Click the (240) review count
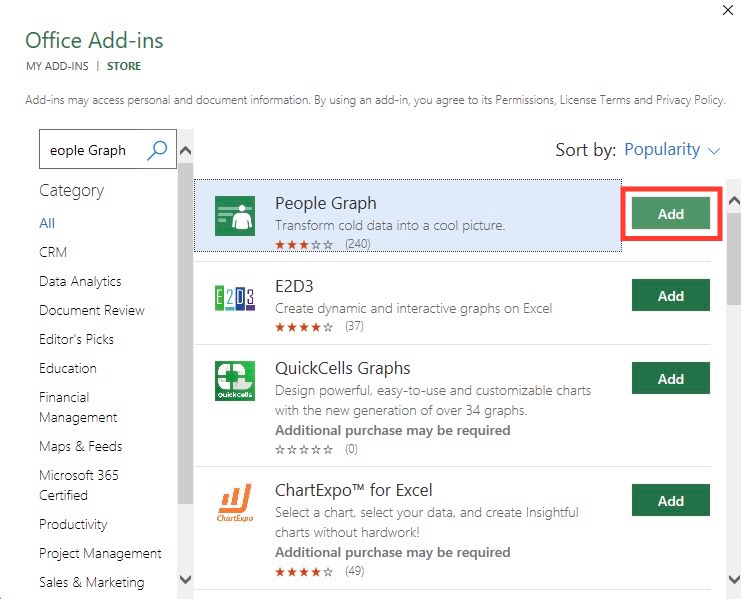This screenshot has height=599, width=741. click(358, 244)
